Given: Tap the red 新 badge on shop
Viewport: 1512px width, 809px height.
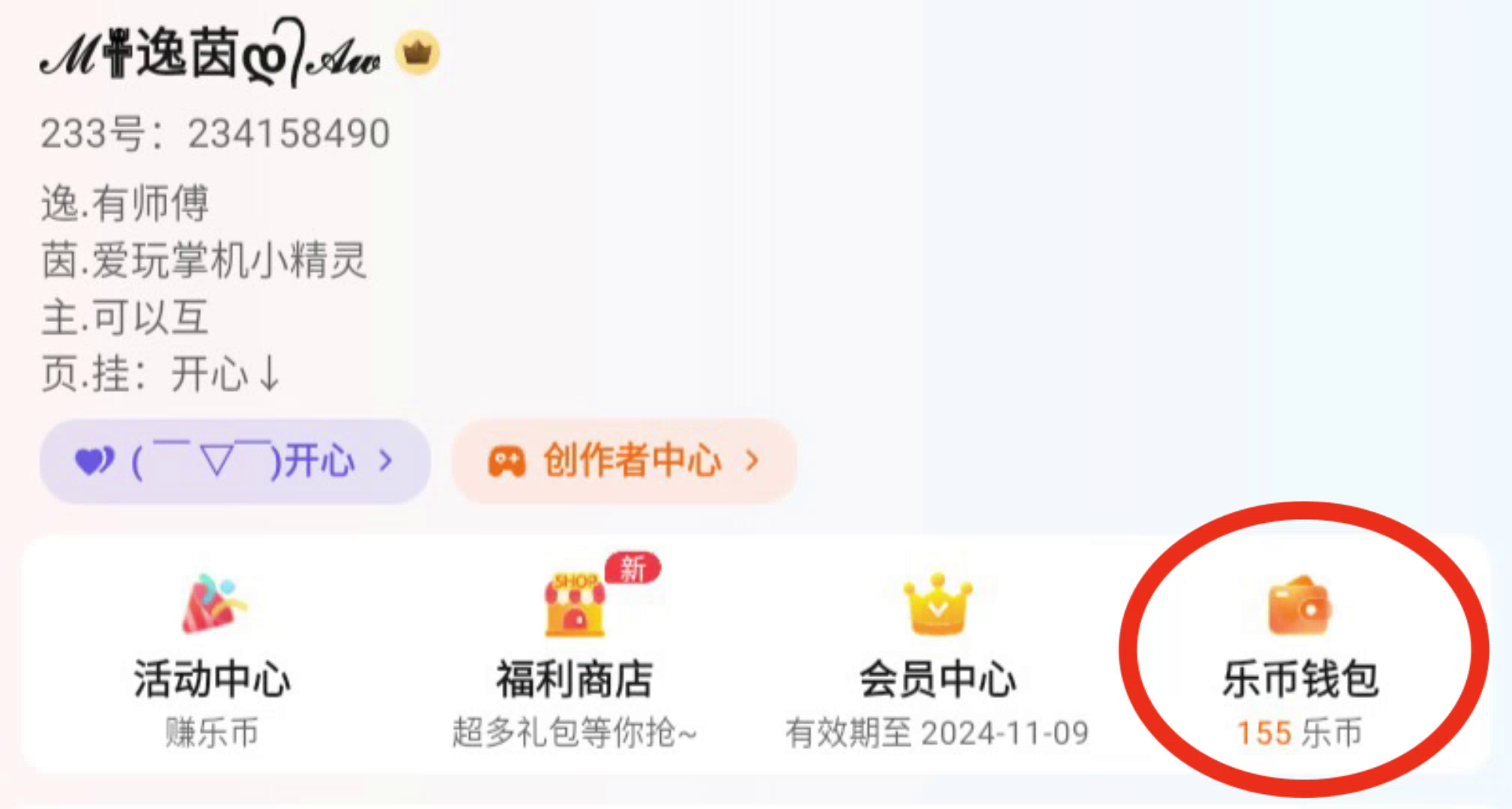Looking at the screenshot, I should click(x=633, y=569).
